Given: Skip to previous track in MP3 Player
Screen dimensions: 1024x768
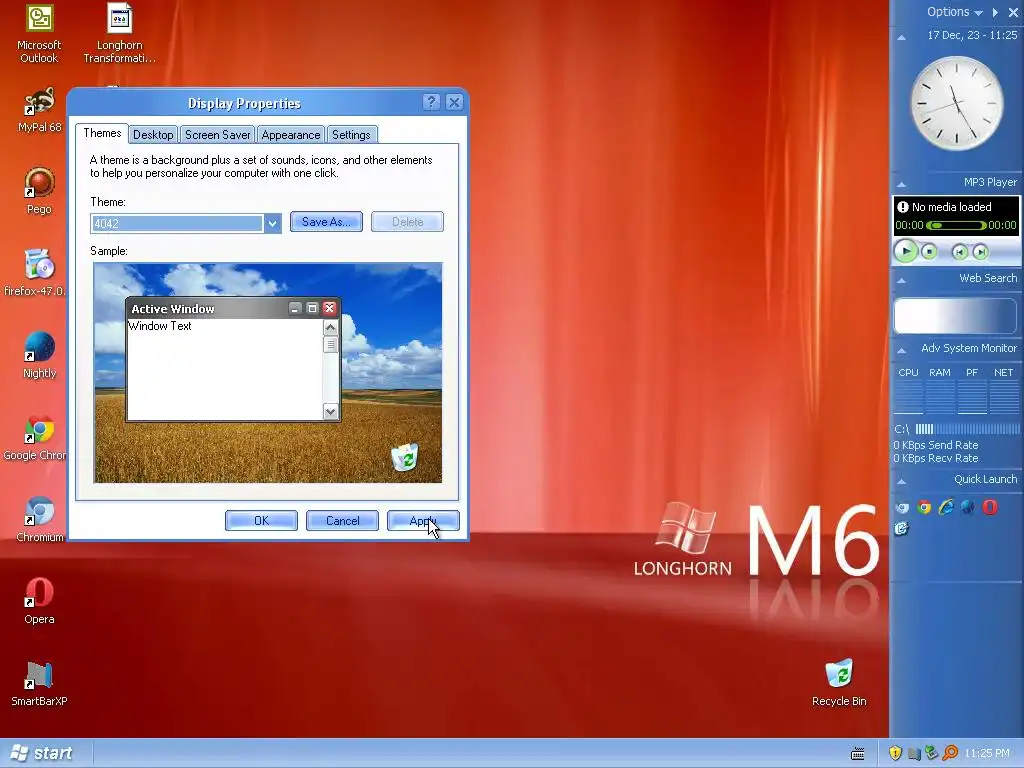Looking at the screenshot, I should point(959,252).
